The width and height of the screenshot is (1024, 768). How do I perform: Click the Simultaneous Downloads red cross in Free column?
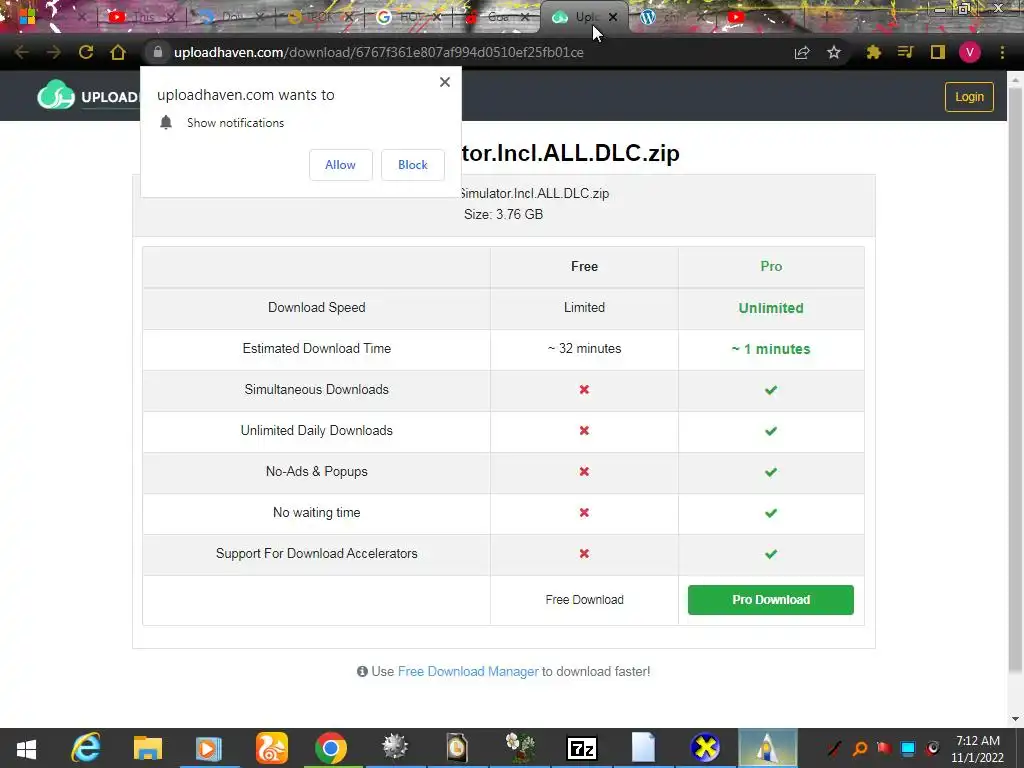pyautogui.click(x=584, y=389)
